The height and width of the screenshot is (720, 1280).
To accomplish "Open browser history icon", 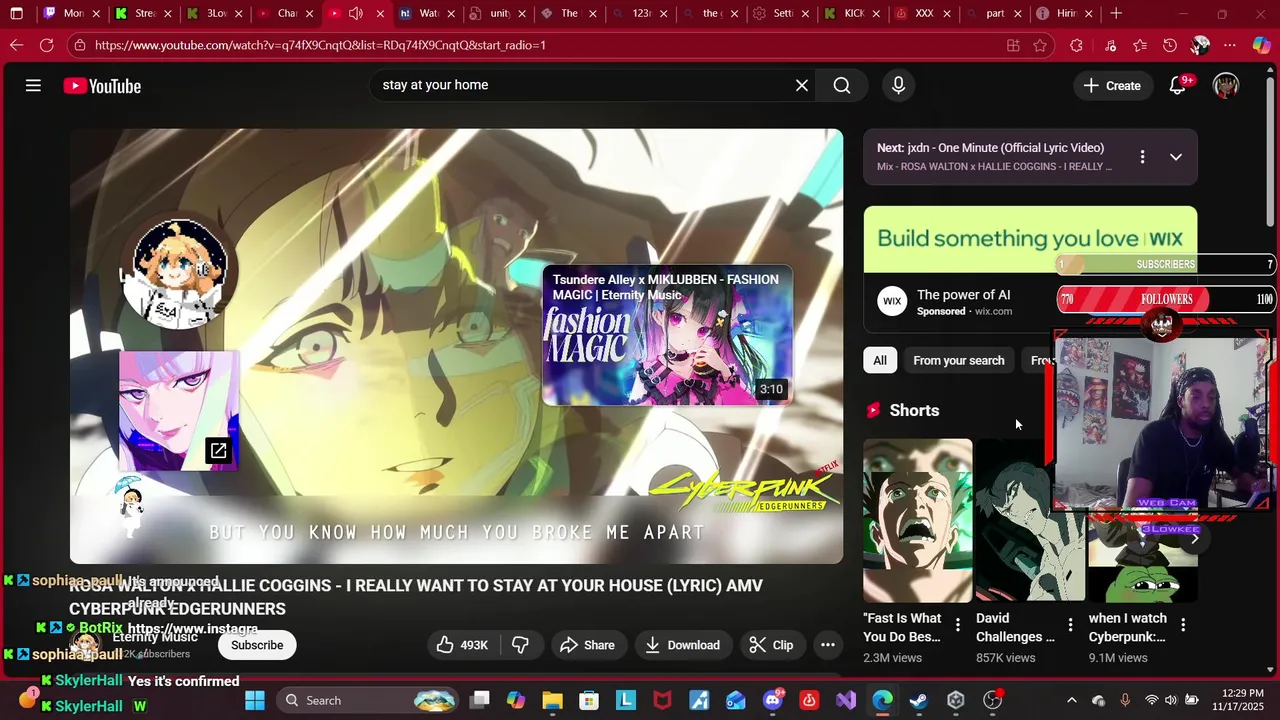I will (1170, 45).
